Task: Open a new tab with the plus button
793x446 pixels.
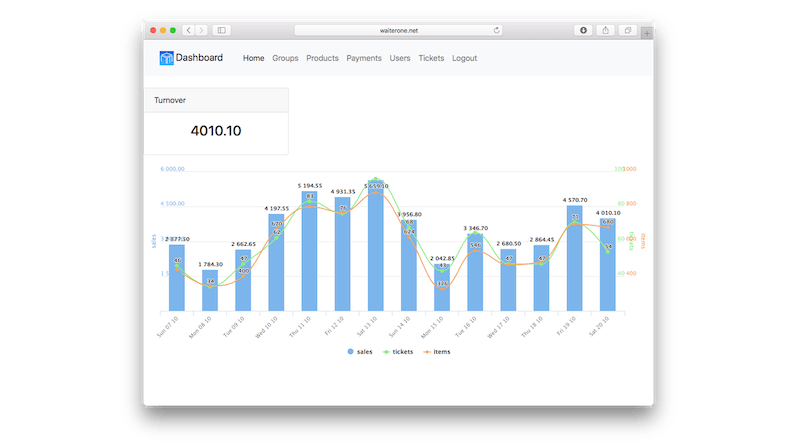Action: coord(647,34)
